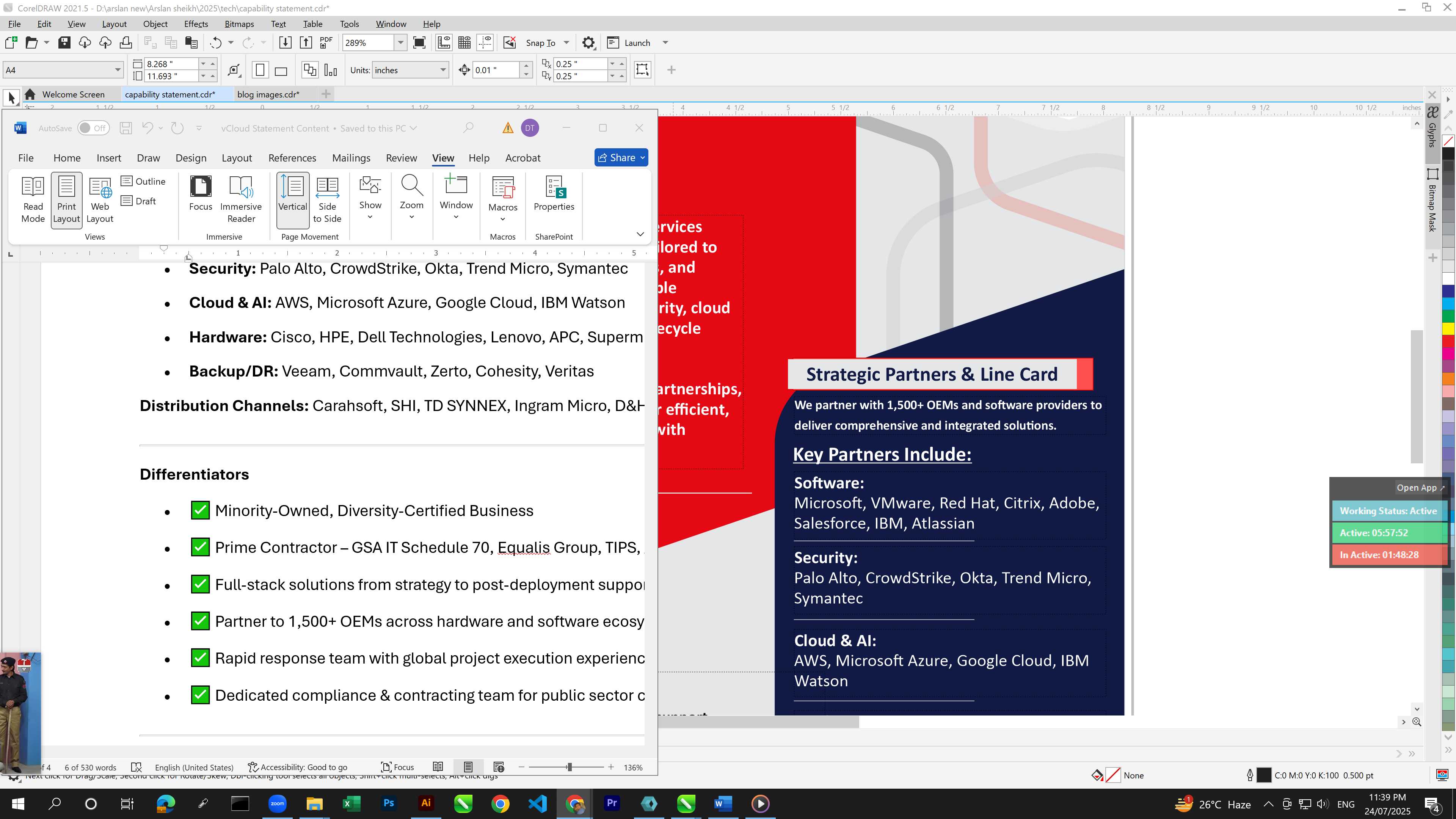1456x819 pixels.
Task: Click the CorelDRAW open folder icon
Action: click(x=31, y=42)
